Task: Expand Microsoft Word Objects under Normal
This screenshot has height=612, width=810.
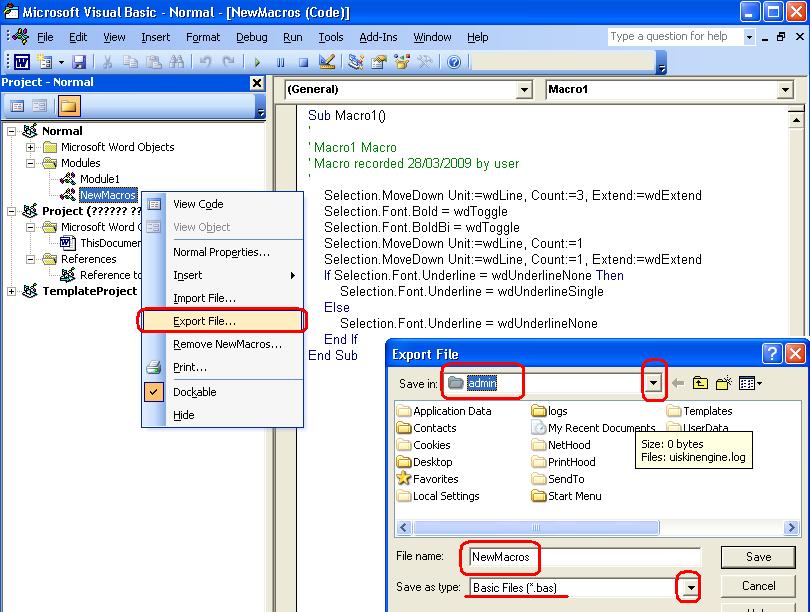Action: 30,147
